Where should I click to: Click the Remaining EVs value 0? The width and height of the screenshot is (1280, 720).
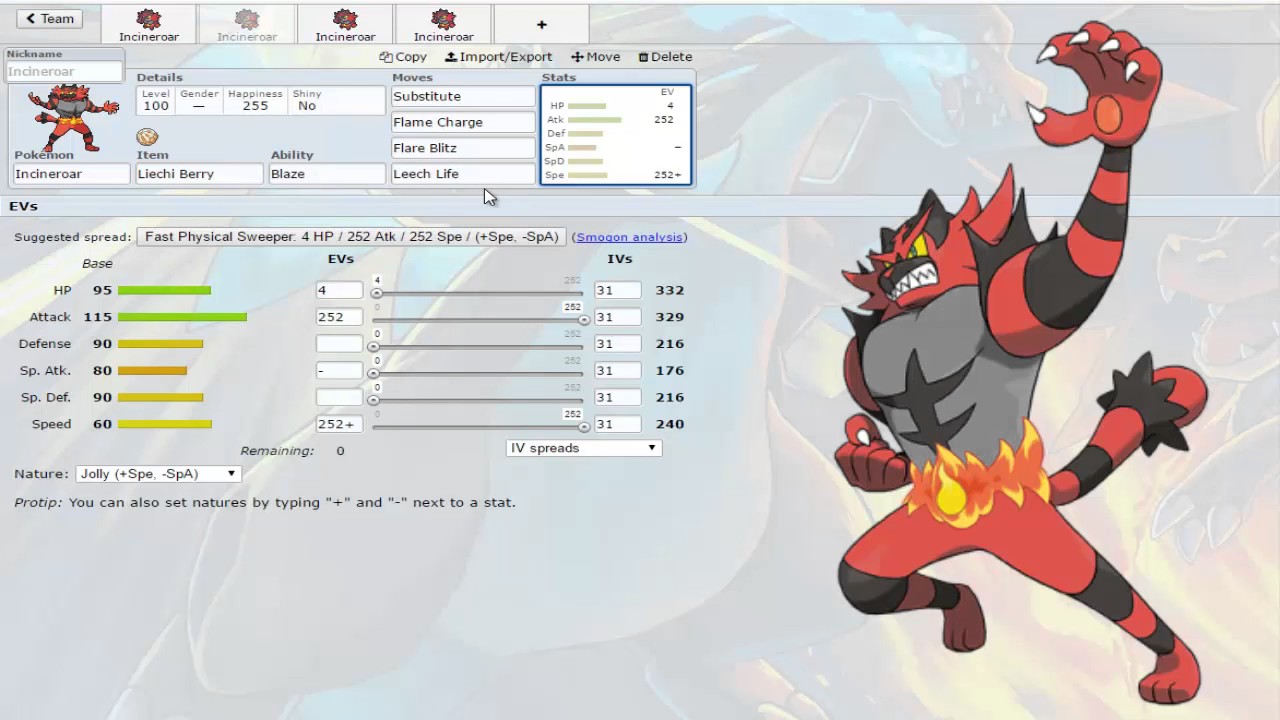340,451
